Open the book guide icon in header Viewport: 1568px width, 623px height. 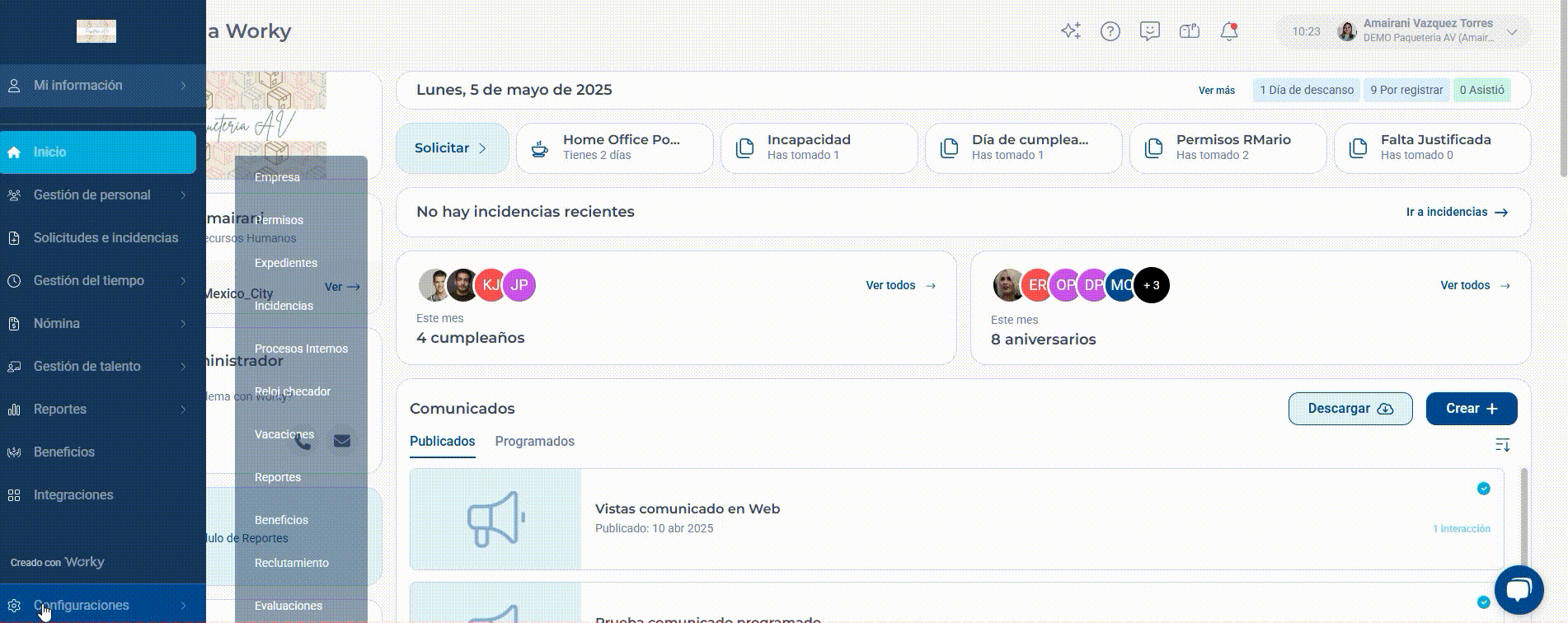coord(1190,31)
